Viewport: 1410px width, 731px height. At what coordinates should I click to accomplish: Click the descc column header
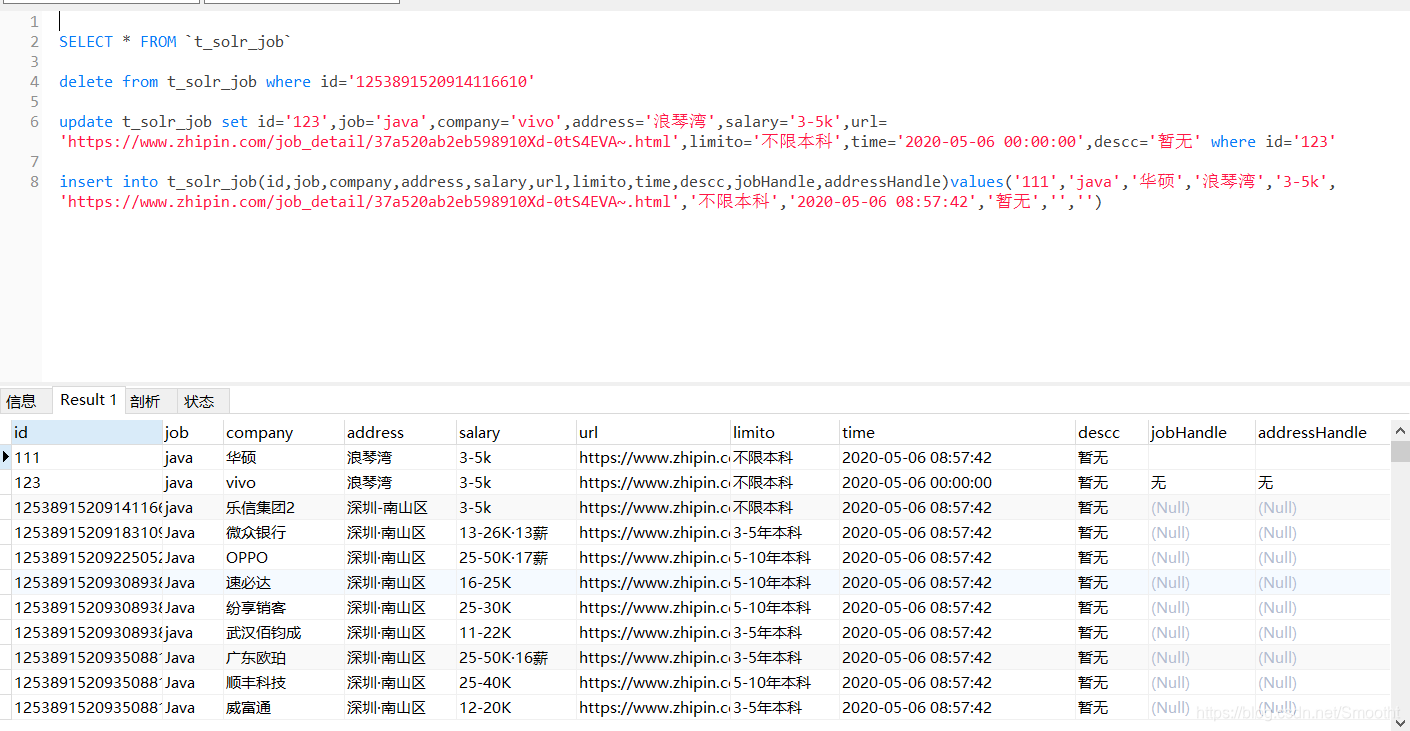(x=1111, y=432)
